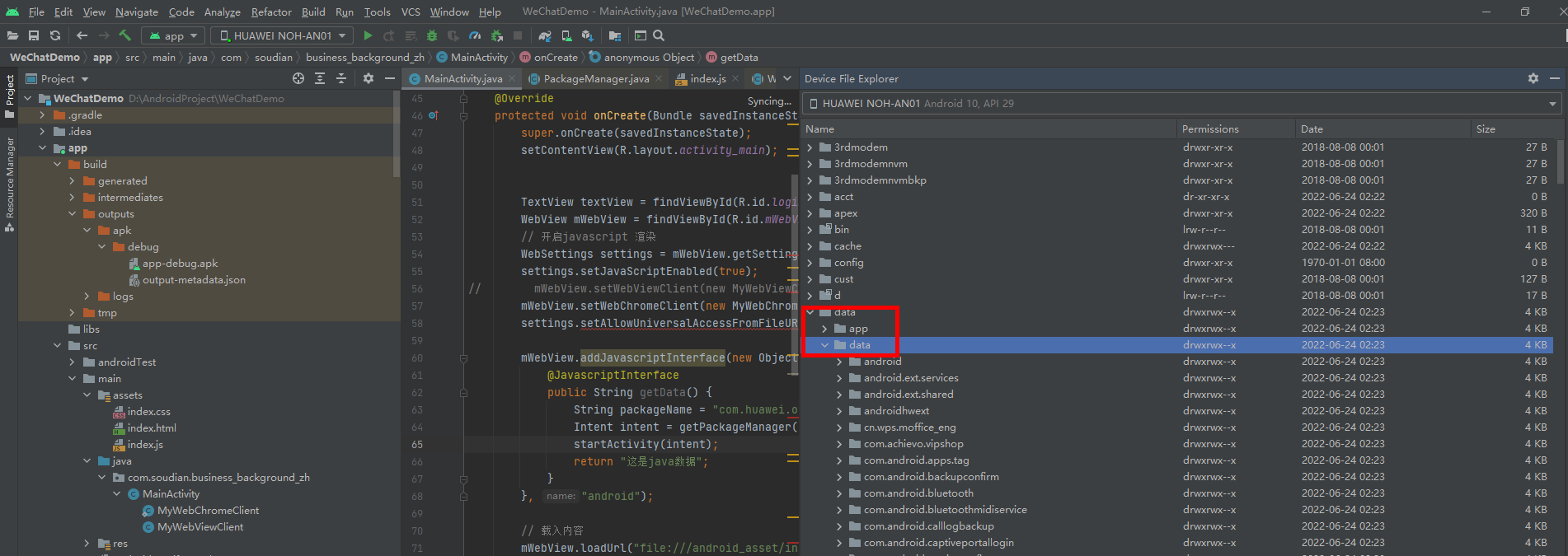The image size is (1568, 556).
Task: Open the Project view type dropdown
Action: point(58,78)
